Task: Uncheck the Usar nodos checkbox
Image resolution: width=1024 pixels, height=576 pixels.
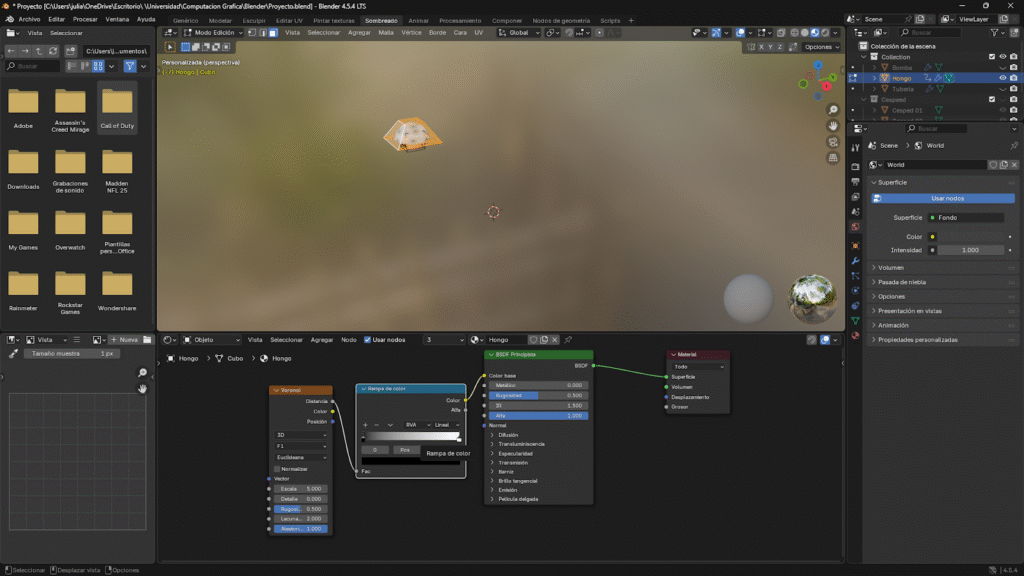Action: [x=367, y=340]
